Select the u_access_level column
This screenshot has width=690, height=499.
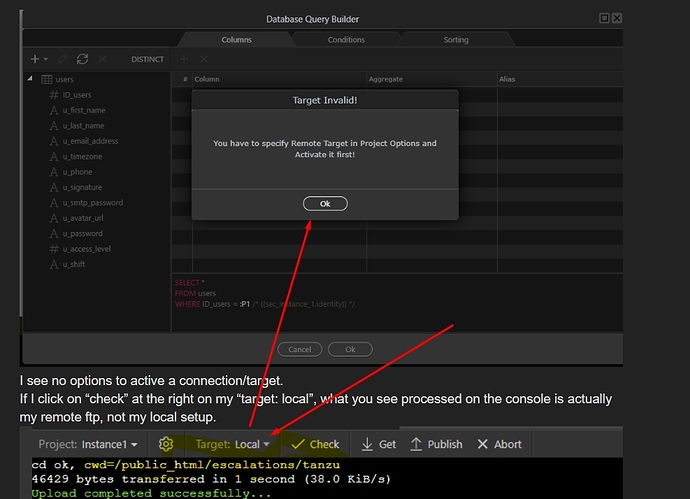click(x=87, y=249)
